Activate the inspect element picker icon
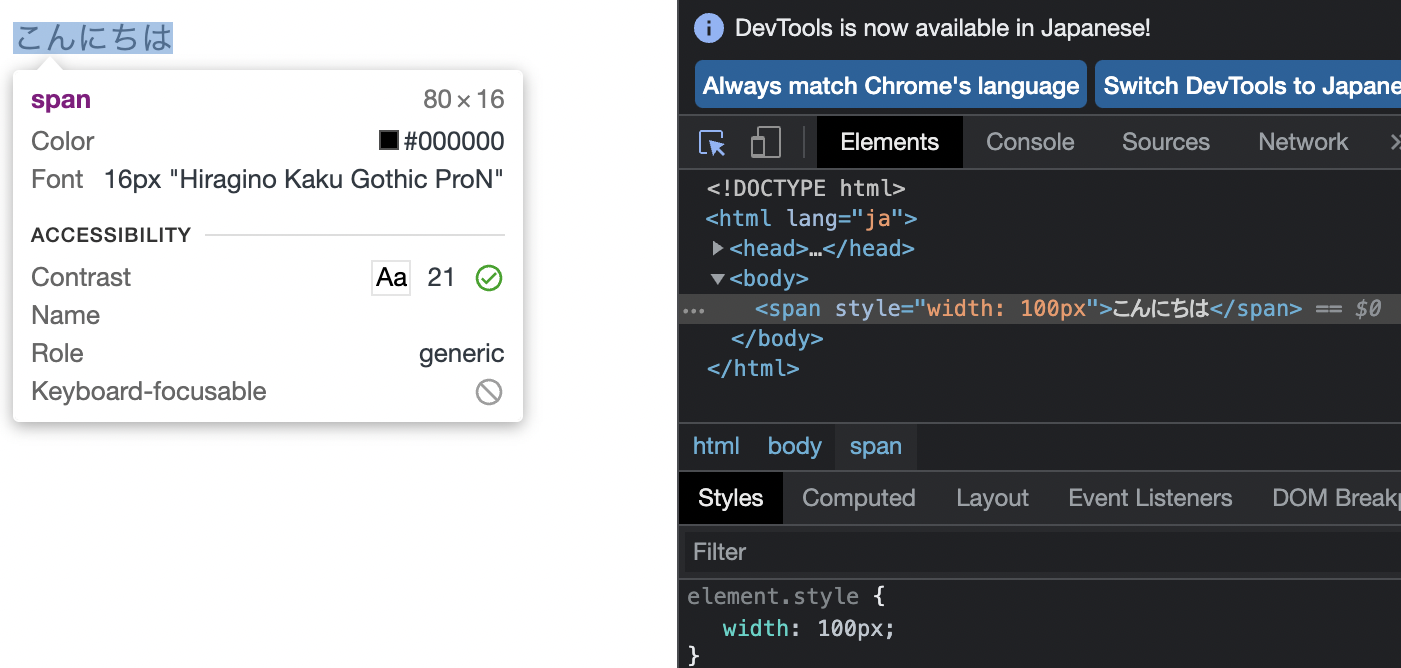The width and height of the screenshot is (1401, 668). point(711,142)
